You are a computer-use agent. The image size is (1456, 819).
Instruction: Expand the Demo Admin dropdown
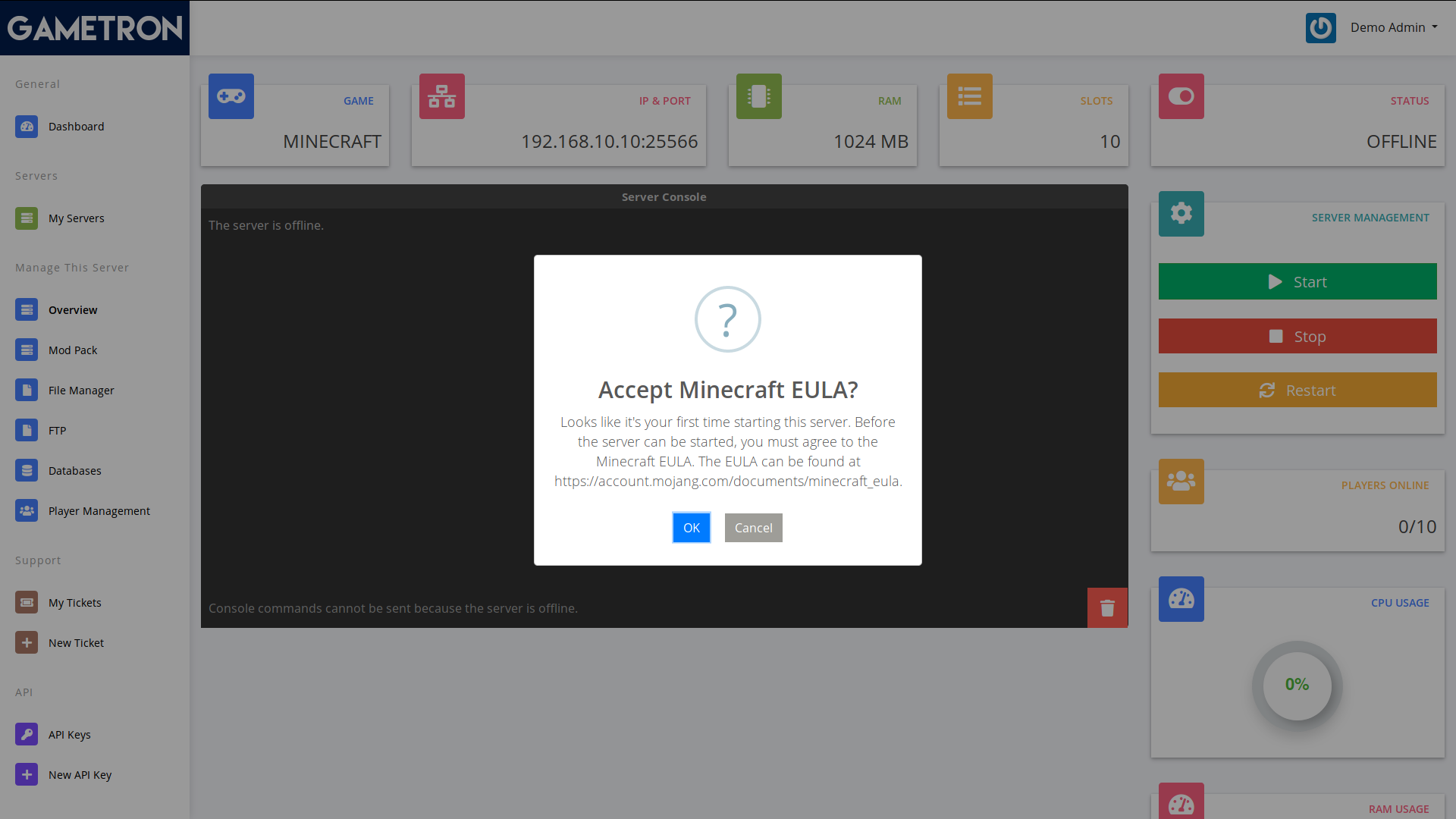[x=1394, y=28]
